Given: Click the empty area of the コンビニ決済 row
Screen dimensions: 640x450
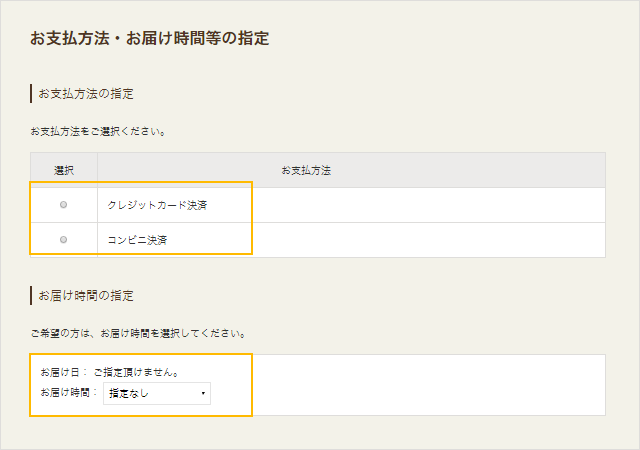Looking at the screenshot, I should (x=429, y=240).
